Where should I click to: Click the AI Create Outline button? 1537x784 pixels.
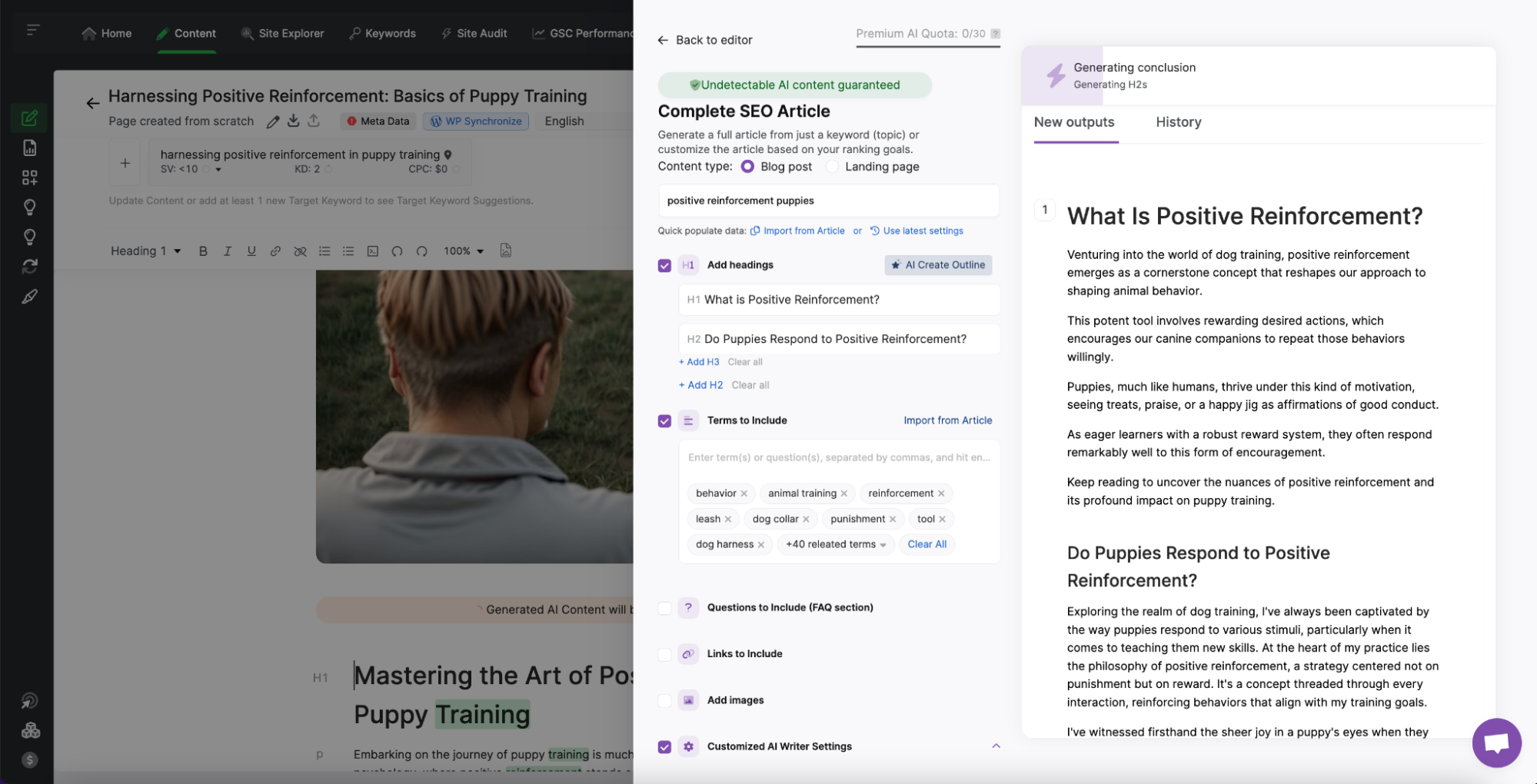937,265
